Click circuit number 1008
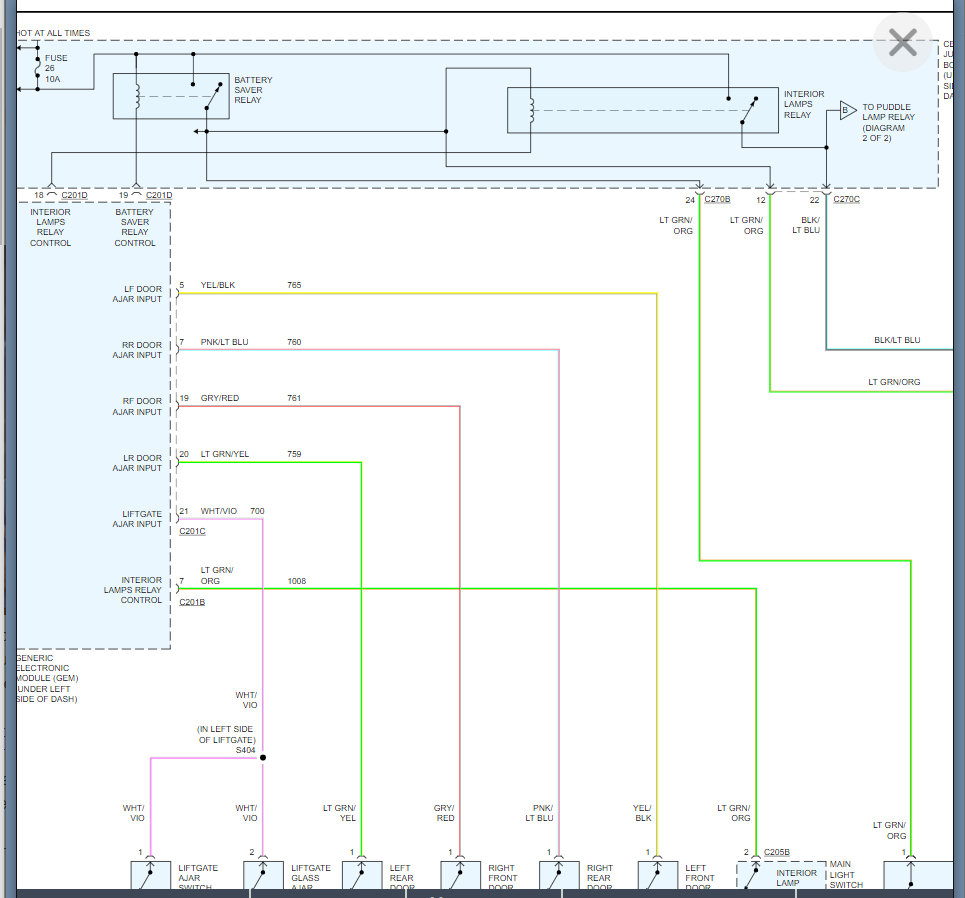Screen dimensions: 965x898 click(297, 581)
